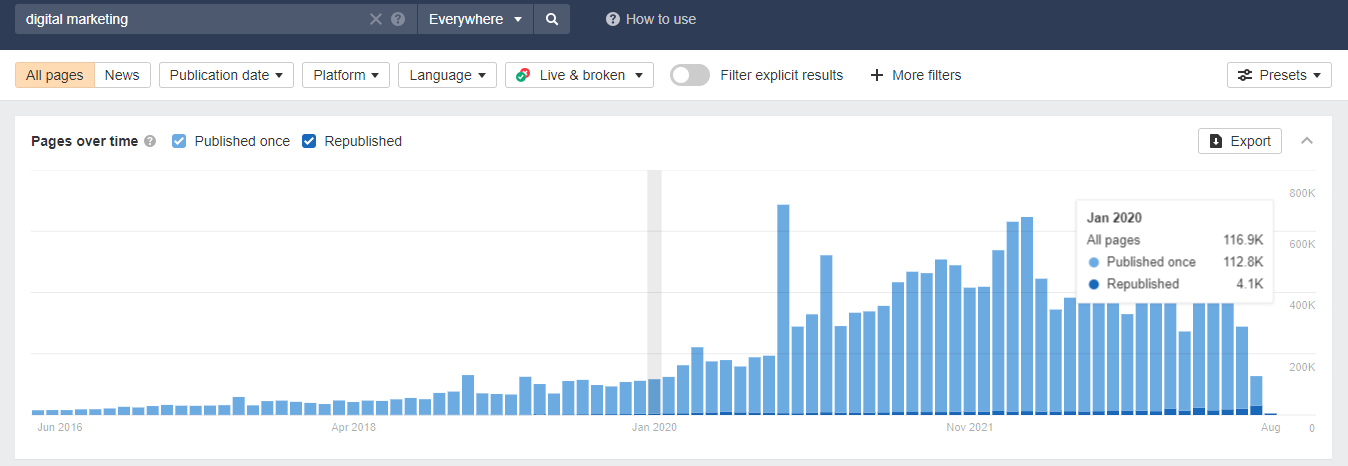Viewport: 1348px width, 466px height.
Task: Click the Published once light blue legend dot
Action: (x=1093, y=262)
